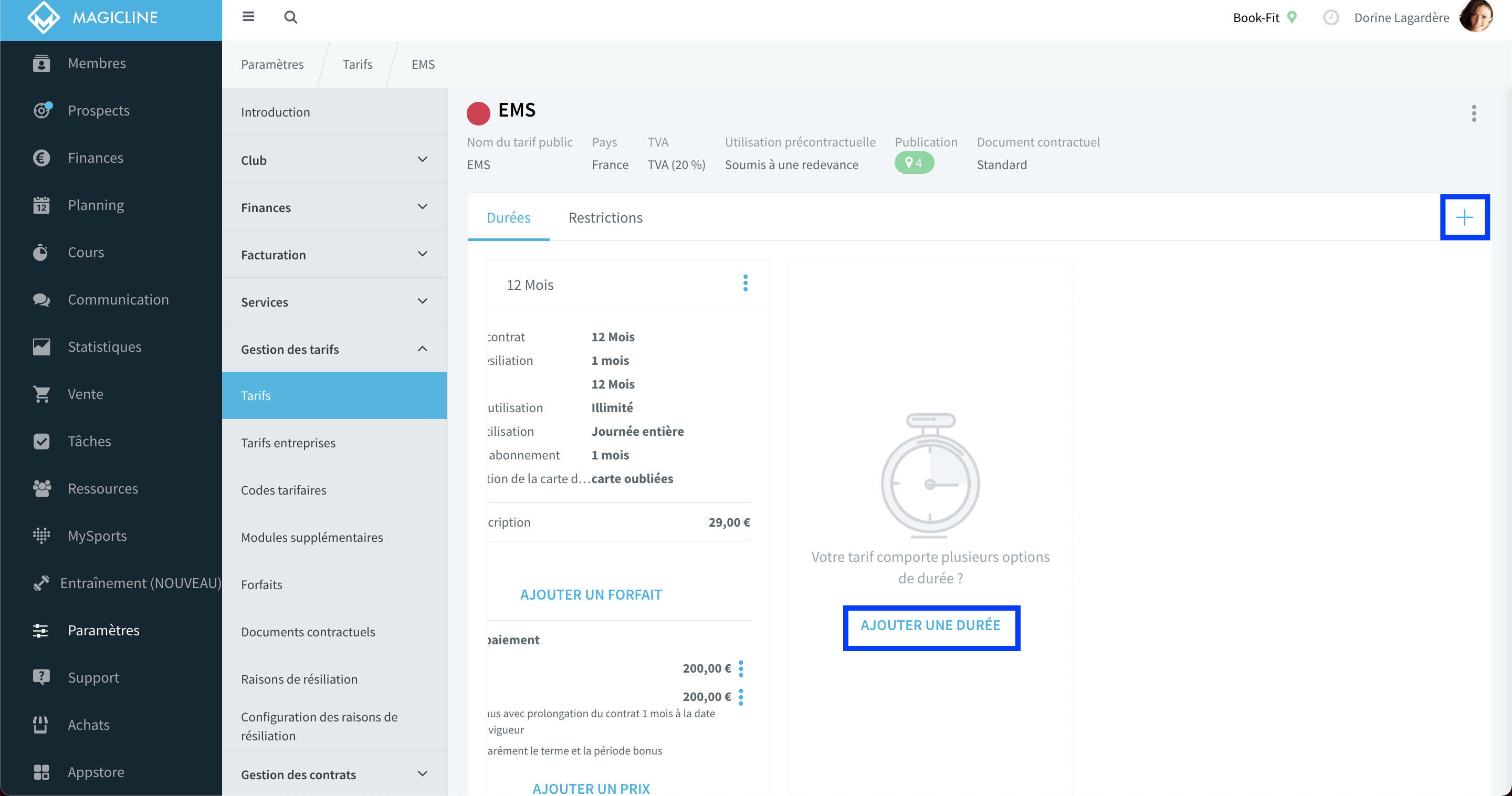The image size is (1512, 796).
Task: Click Dorine Lagardère profile avatar
Action: point(1476,16)
